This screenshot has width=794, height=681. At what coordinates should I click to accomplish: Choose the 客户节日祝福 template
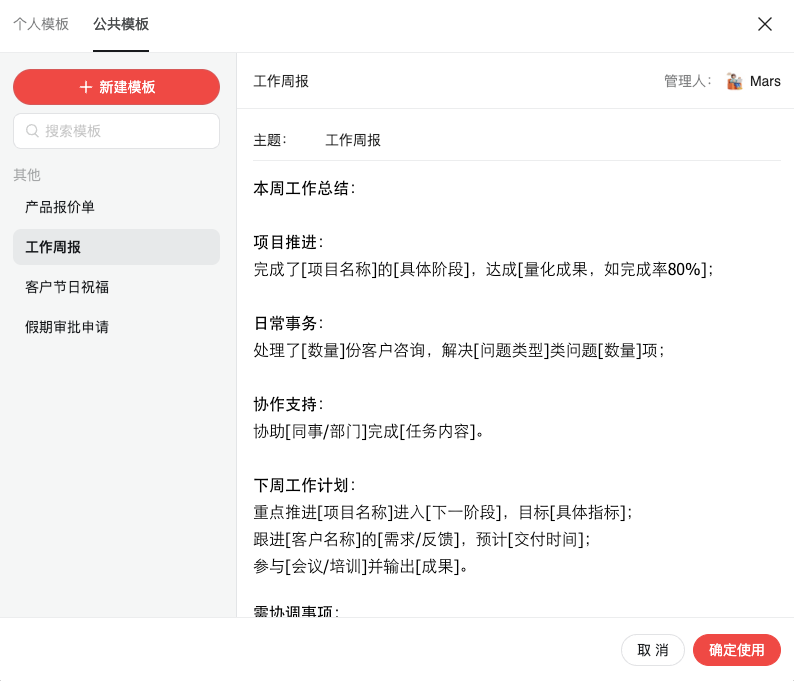(x=67, y=287)
